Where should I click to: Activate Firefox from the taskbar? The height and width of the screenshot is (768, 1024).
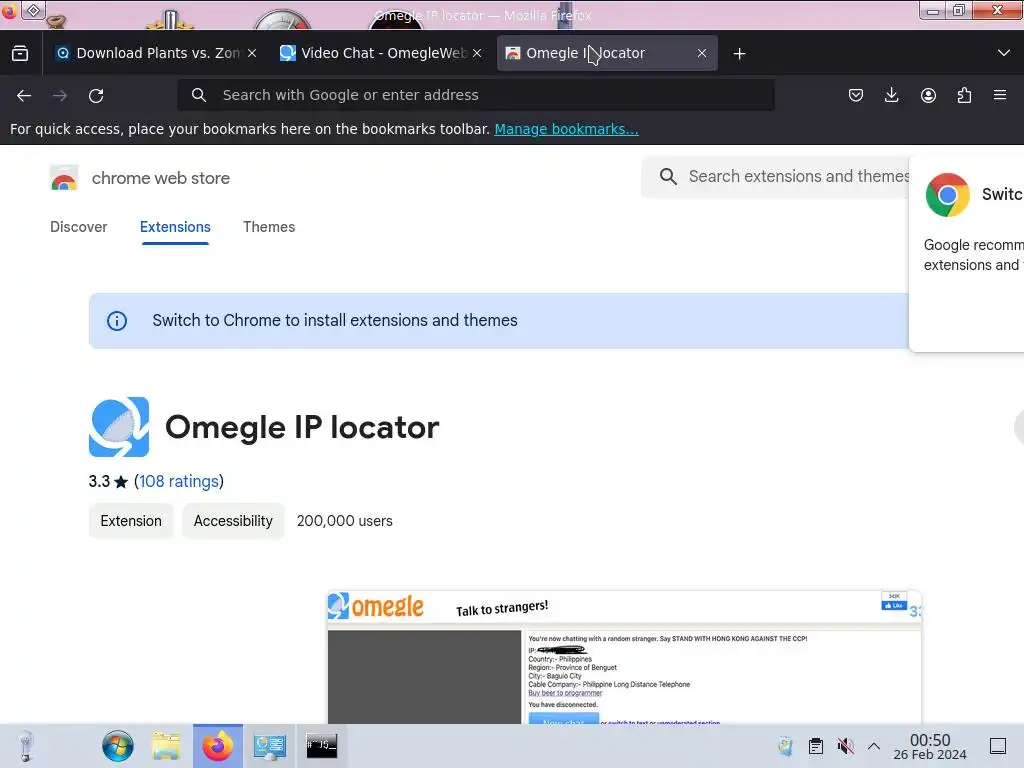click(x=217, y=746)
